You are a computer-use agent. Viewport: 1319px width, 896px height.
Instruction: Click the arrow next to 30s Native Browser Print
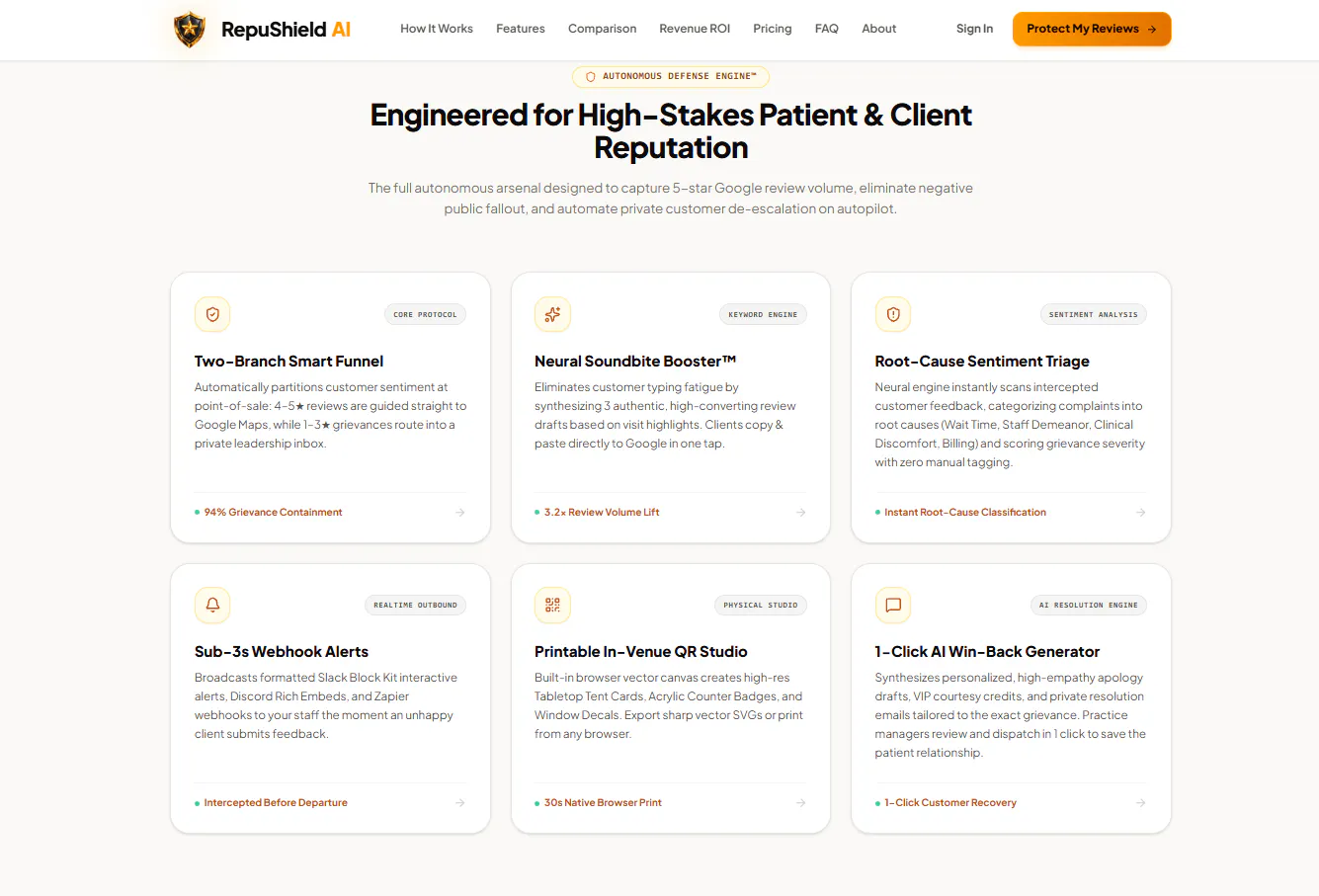pos(801,803)
